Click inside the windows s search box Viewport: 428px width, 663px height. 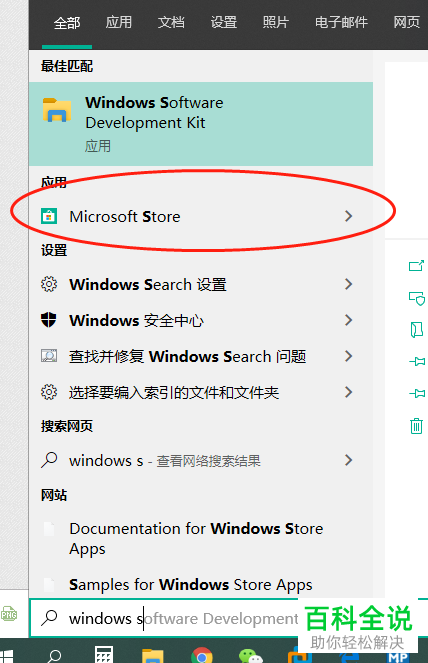click(x=184, y=619)
